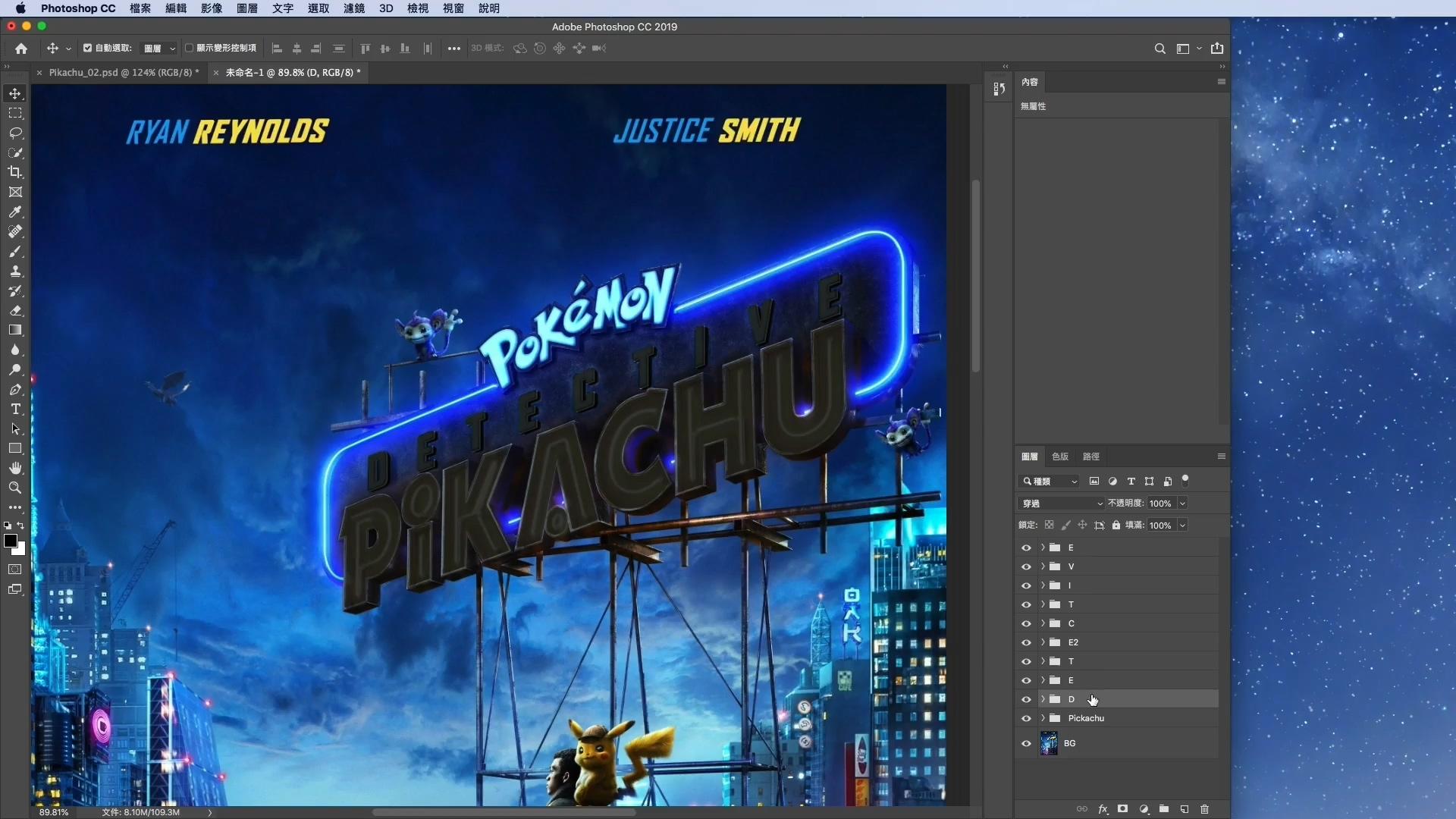The height and width of the screenshot is (819, 1456).
Task: Select the Gradient tool
Action: (15, 330)
